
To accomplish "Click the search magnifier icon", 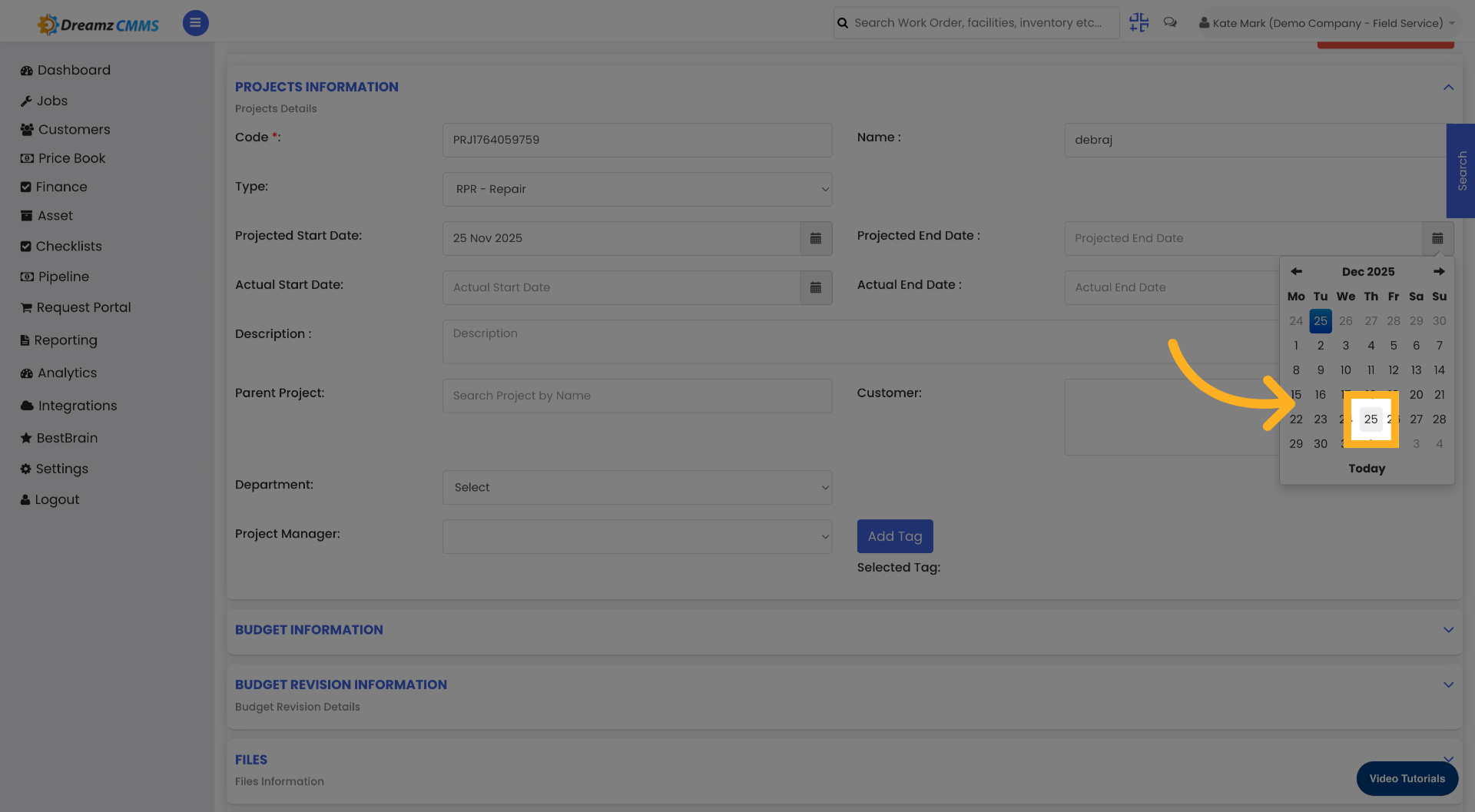I will (x=843, y=23).
